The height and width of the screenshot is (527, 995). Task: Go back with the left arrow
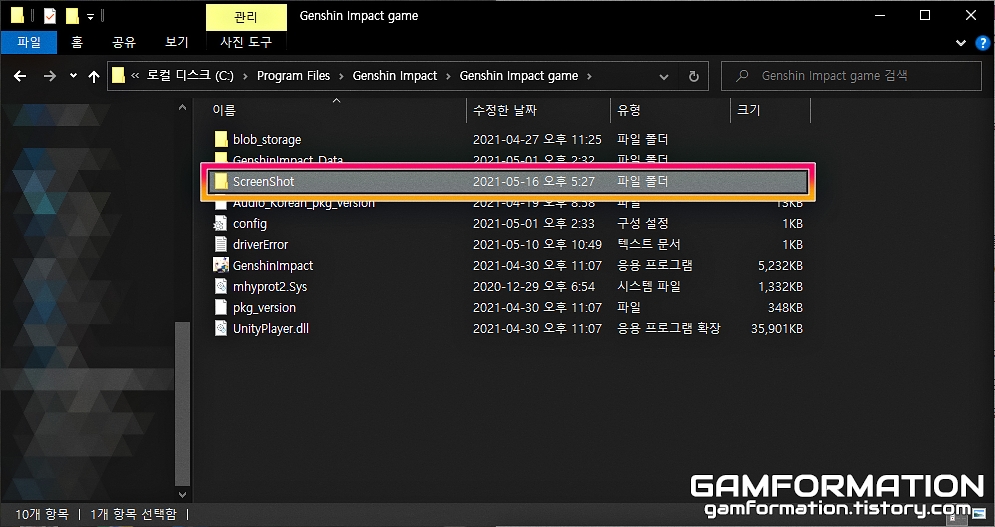(x=20, y=76)
